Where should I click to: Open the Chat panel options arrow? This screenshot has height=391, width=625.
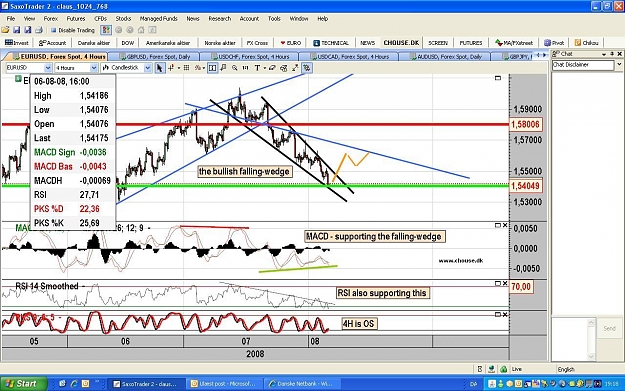click(604, 54)
